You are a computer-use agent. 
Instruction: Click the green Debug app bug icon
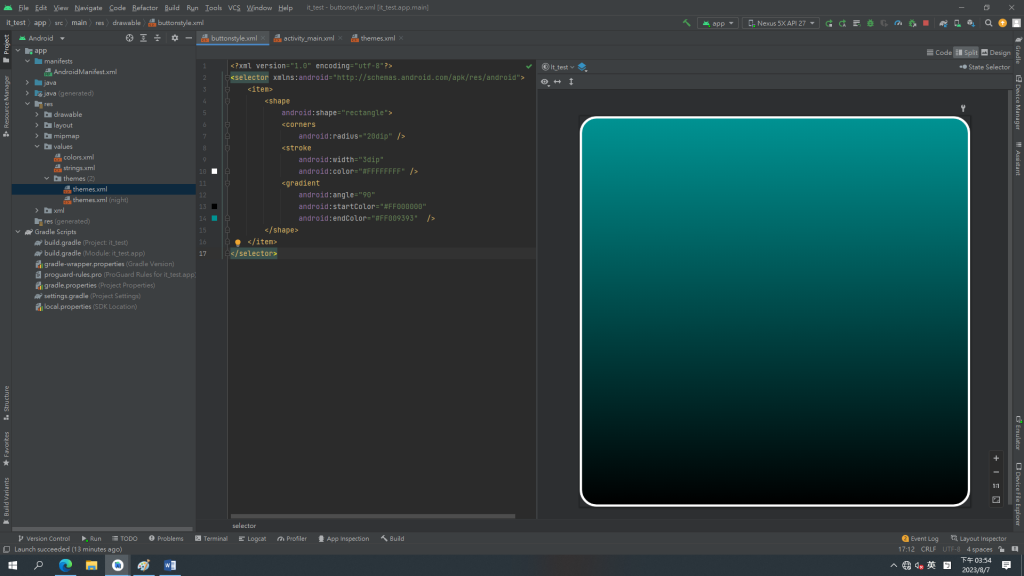870,23
